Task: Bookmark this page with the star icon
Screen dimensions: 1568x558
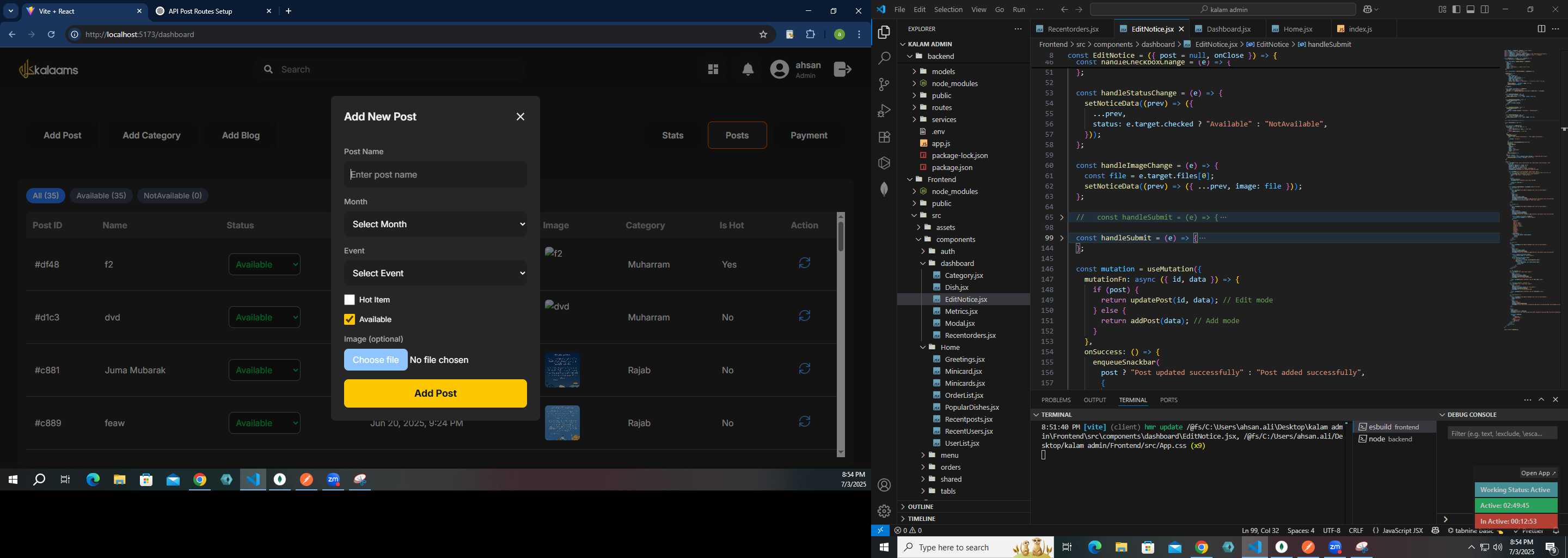Action: coord(763,35)
